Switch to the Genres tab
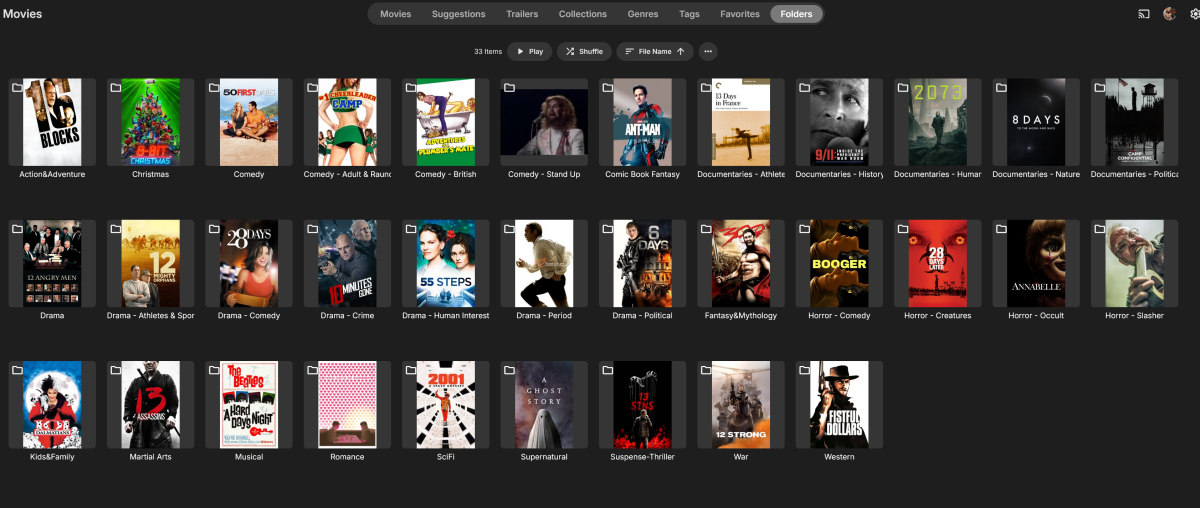Image resolution: width=1200 pixels, height=508 pixels. click(x=643, y=14)
